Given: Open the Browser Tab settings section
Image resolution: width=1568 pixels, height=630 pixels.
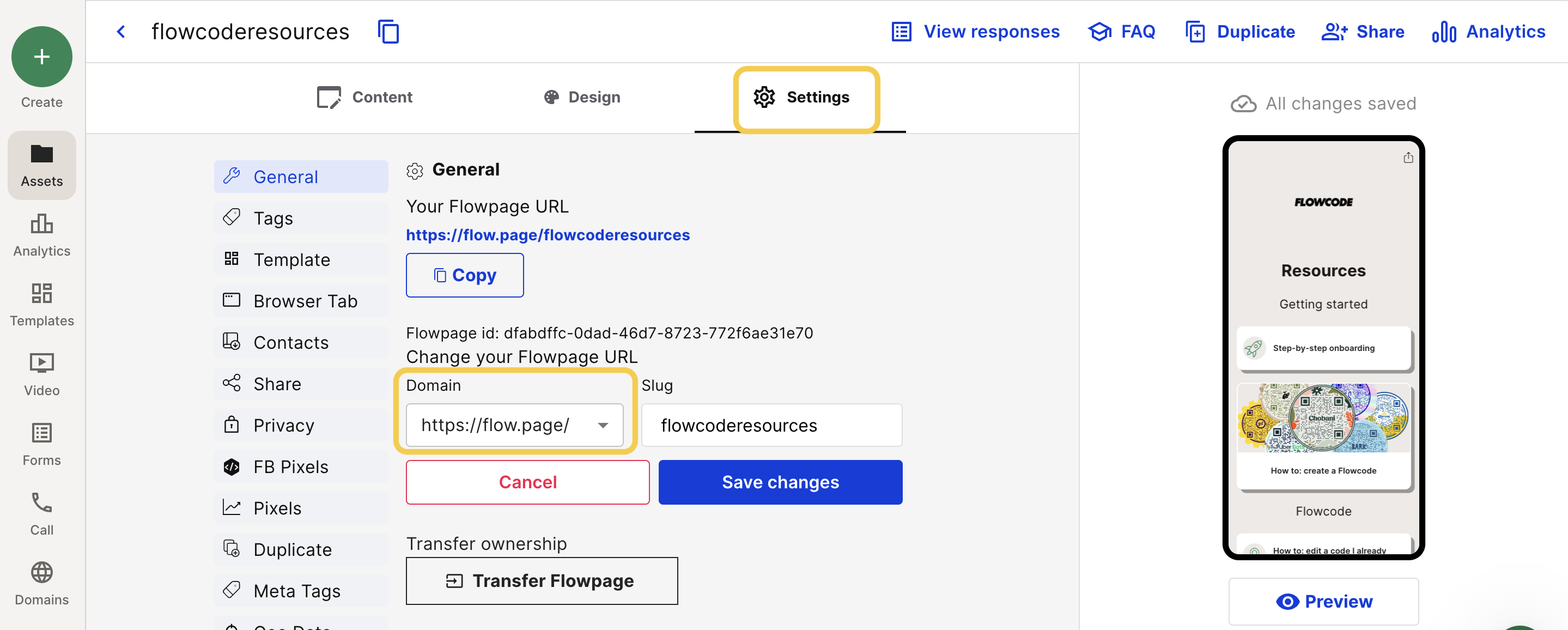Looking at the screenshot, I should pyautogui.click(x=301, y=301).
